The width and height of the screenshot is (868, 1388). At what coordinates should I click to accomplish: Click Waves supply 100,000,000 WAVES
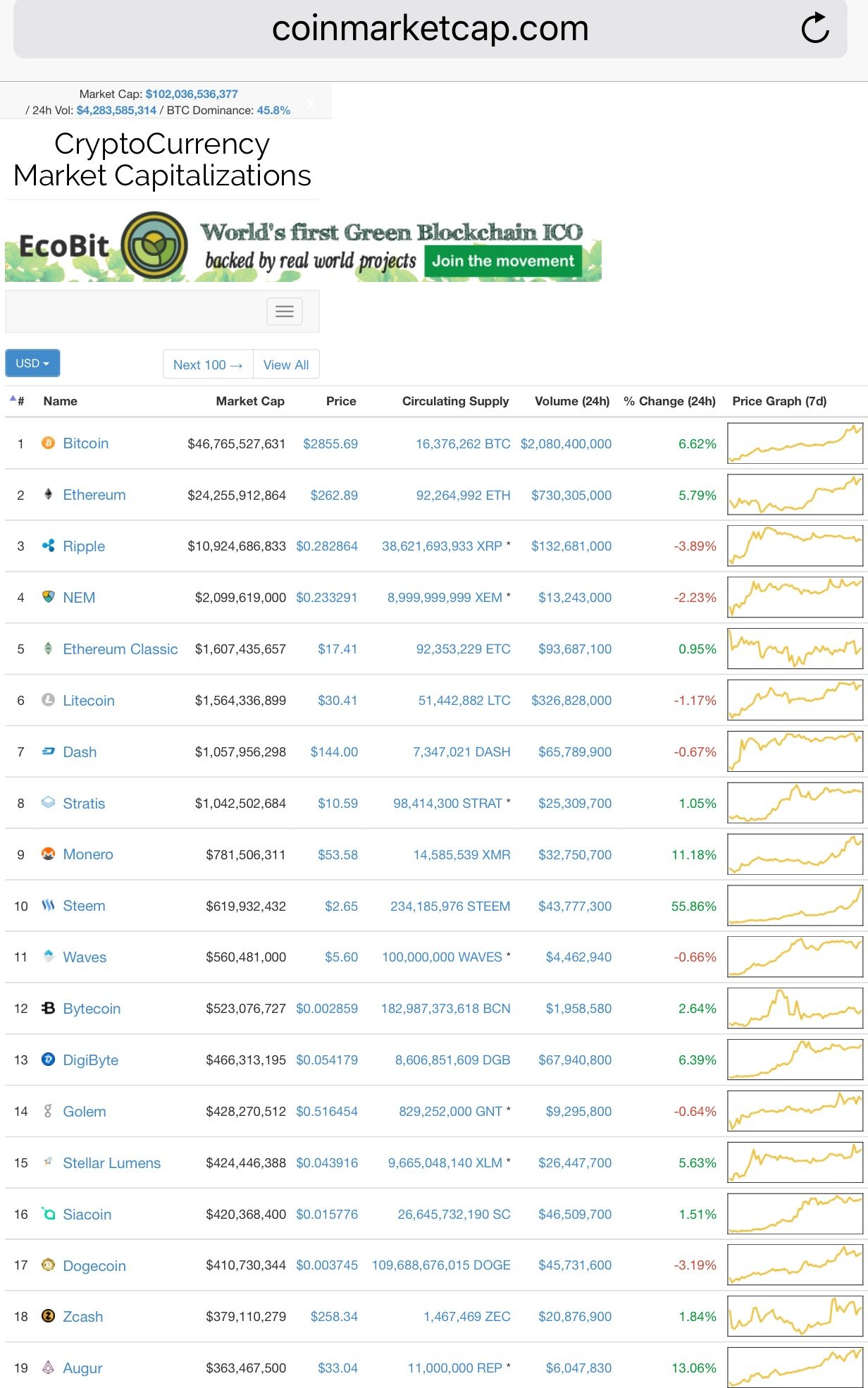[x=442, y=957]
